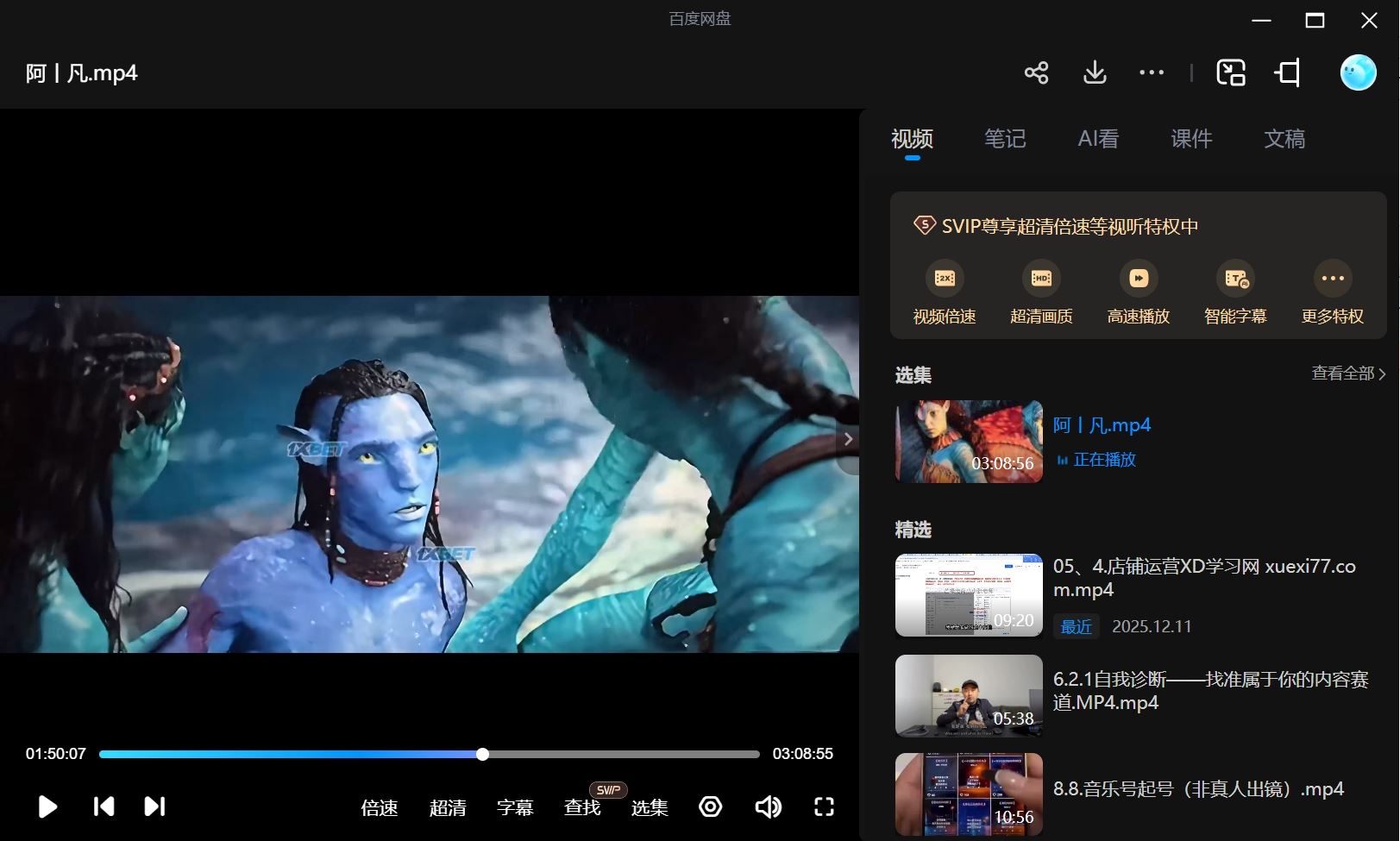Mute the volume speaker icon
Image resolution: width=1400 pixels, height=841 pixels.
(x=768, y=806)
